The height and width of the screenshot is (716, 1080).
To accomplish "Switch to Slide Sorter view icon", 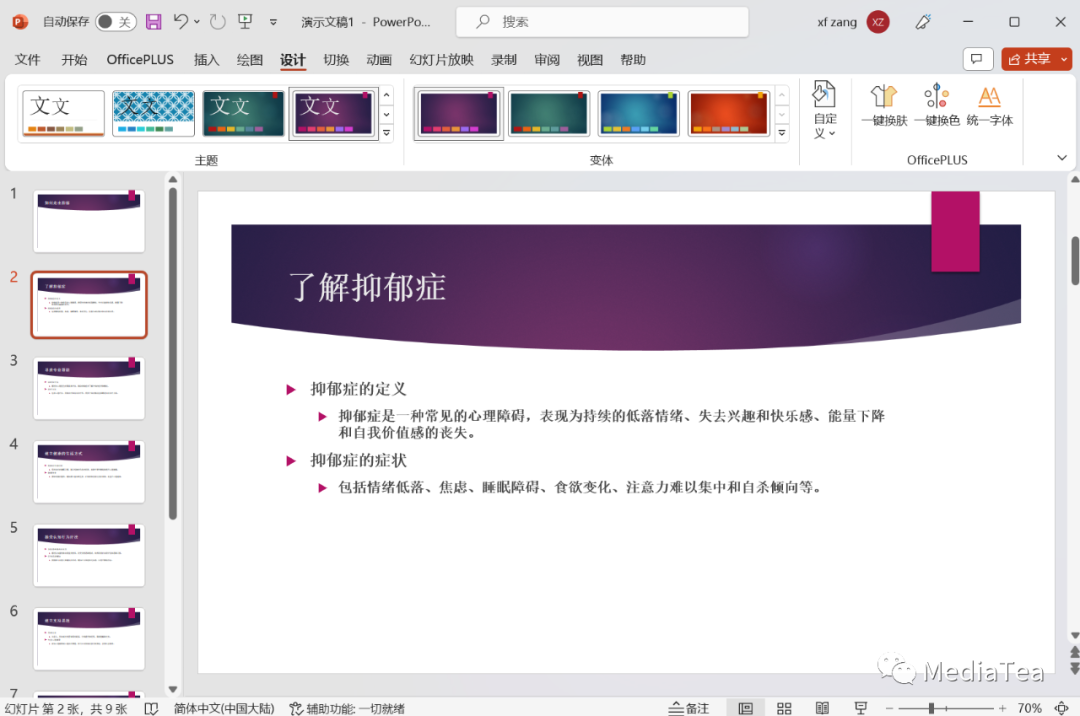I will (x=784, y=708).
